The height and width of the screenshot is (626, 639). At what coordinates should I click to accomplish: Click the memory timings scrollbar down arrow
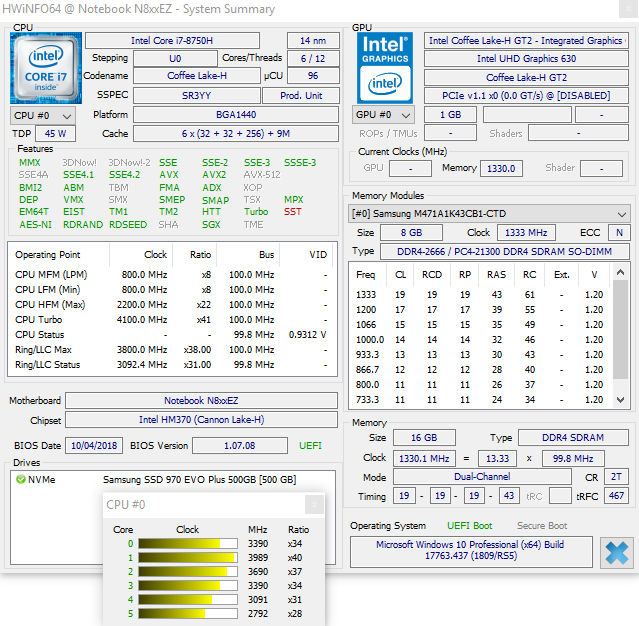(620, 400)
